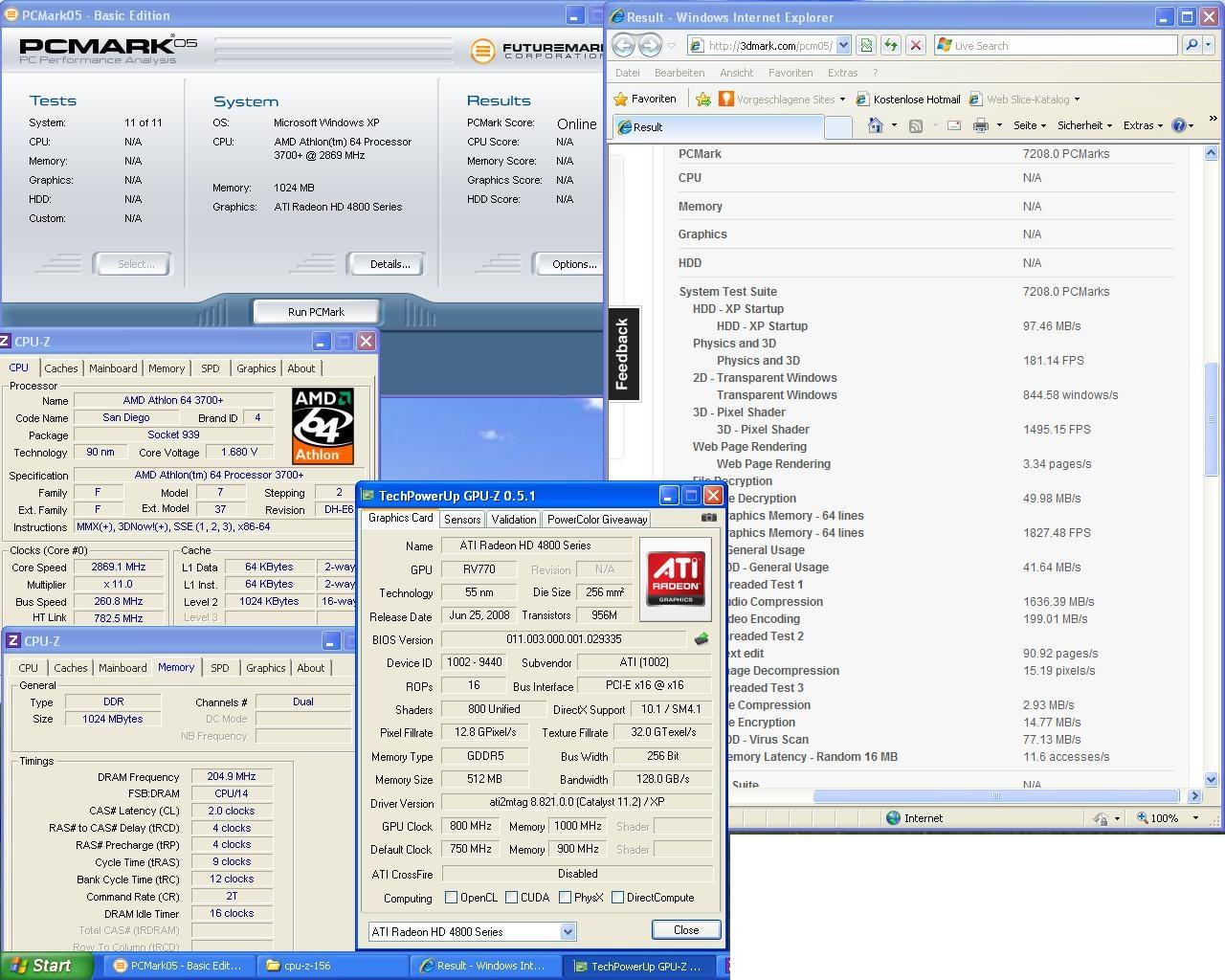This screenshot has height=980, width=1225.
Task: Click the ATI Radeon logo in GPU-Z
Action: coord(676,579)
